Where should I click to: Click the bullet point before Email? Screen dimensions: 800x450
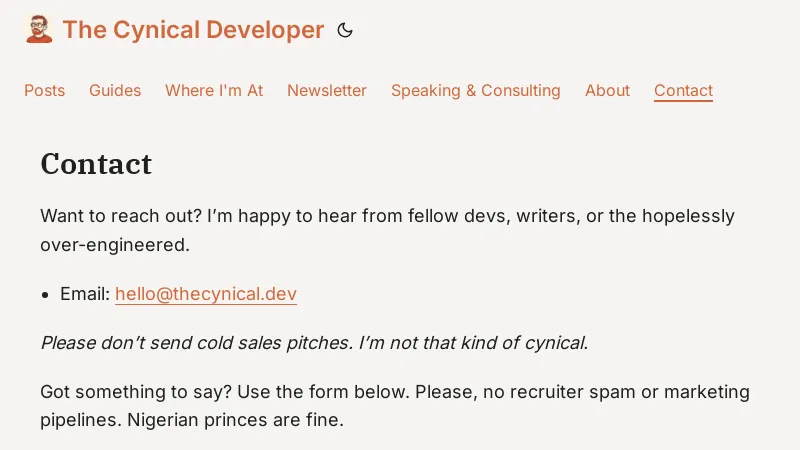point(46,295)
